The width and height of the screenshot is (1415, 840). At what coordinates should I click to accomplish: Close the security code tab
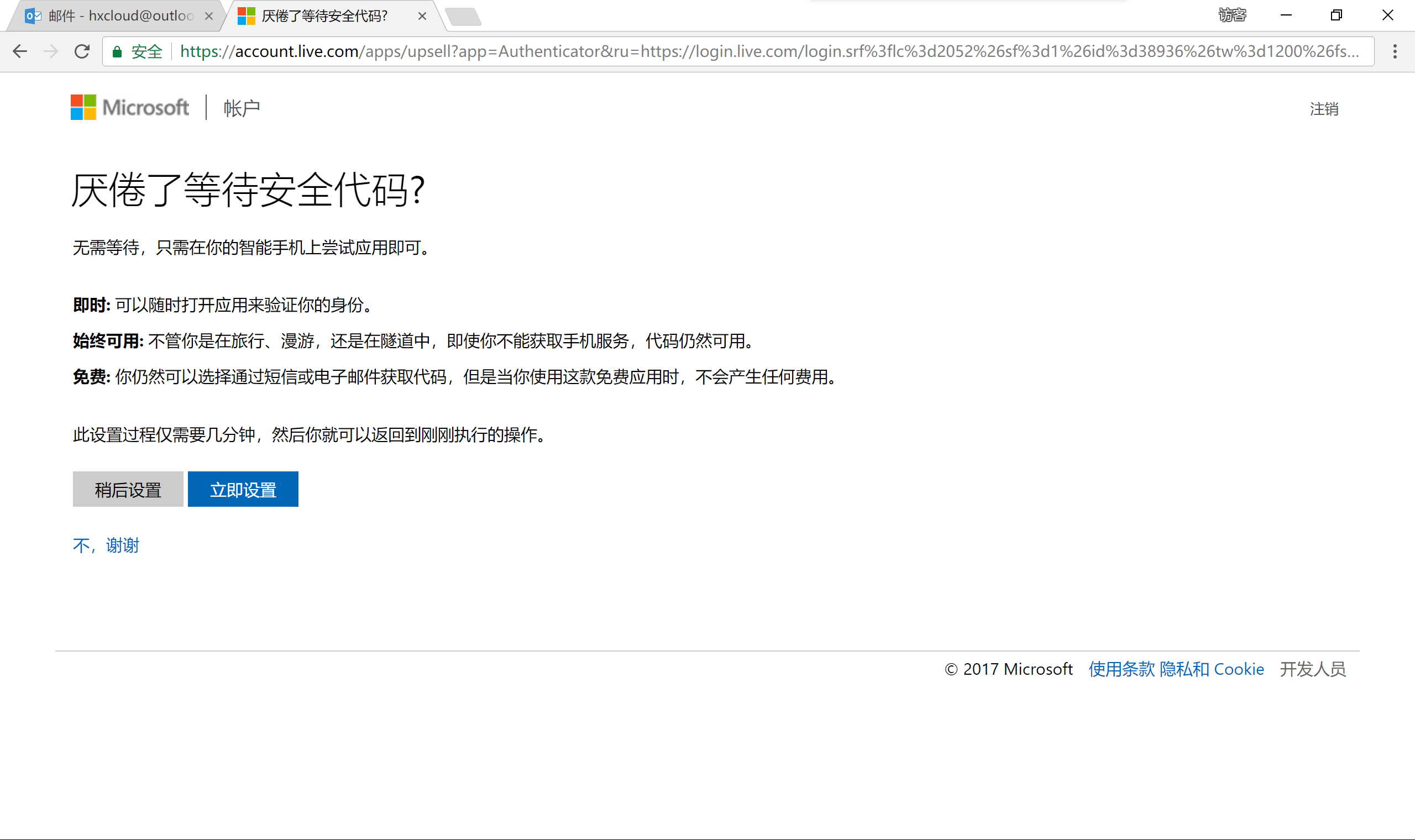pos(422,17)
